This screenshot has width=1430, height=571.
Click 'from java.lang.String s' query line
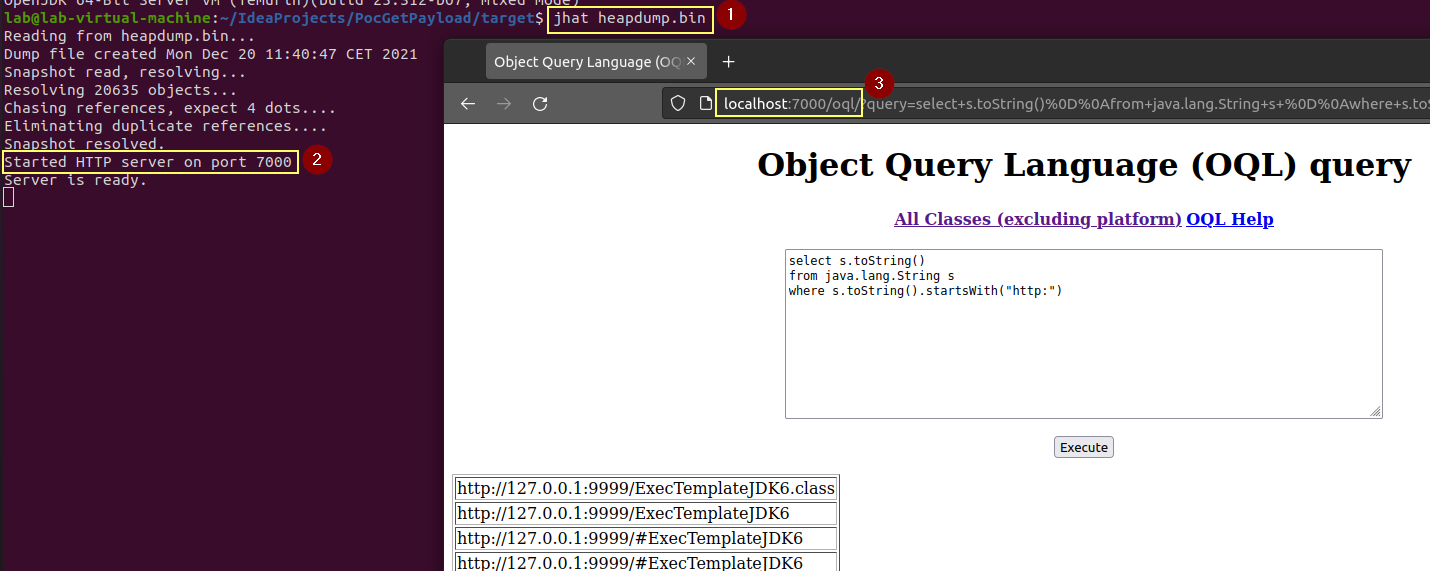click(x=872, y=275)
